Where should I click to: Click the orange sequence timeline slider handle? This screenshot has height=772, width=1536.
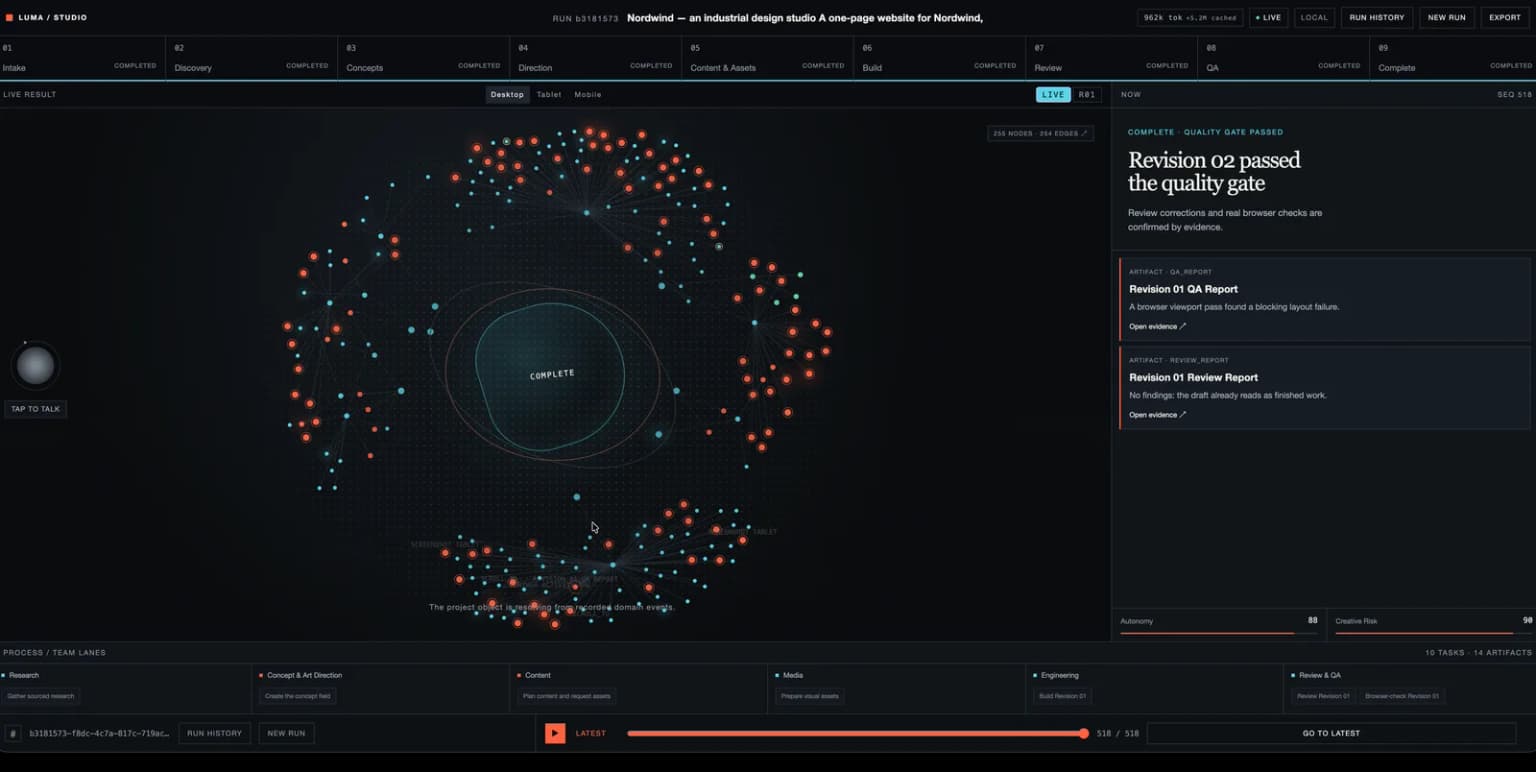coord(1084,733)
